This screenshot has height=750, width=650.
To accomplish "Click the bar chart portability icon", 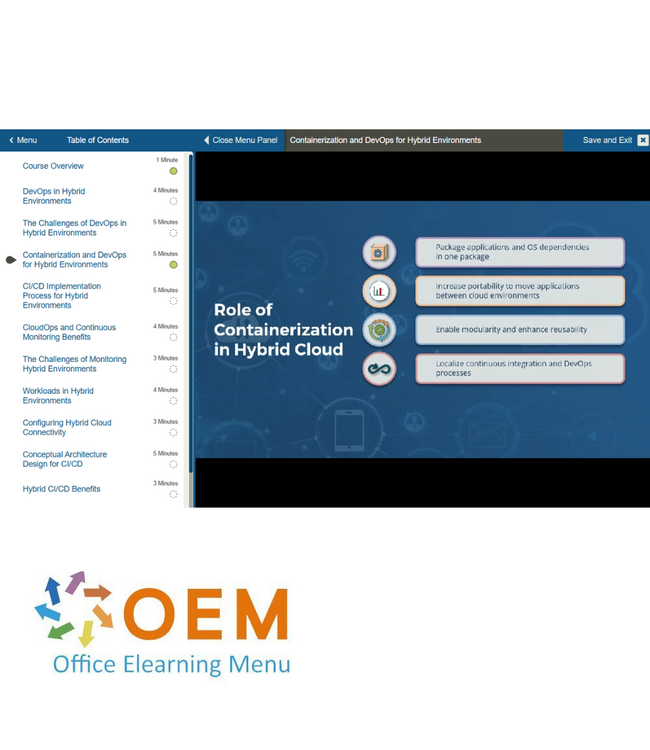I will point(379,291).
